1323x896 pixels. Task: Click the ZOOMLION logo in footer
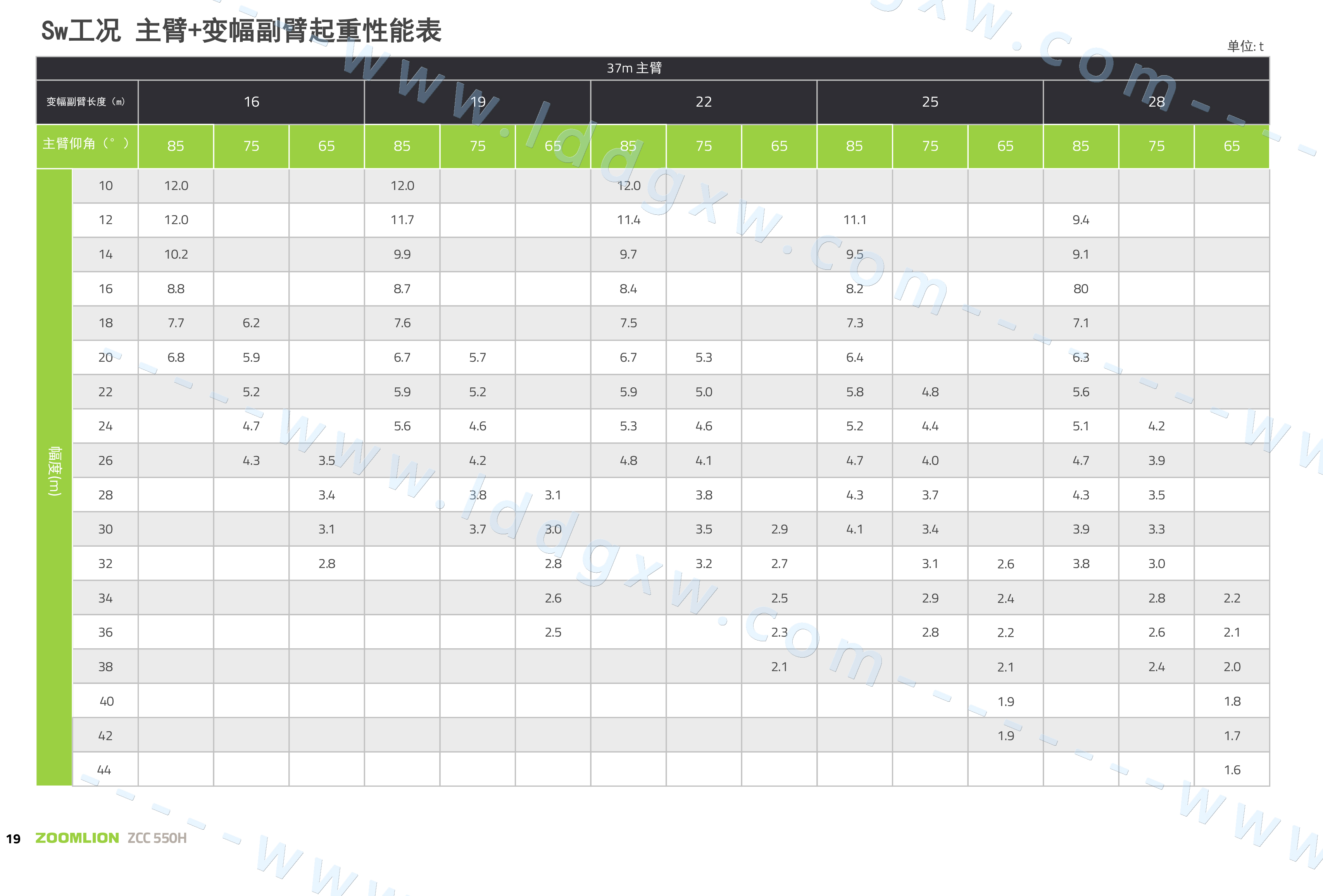(77, 838)
